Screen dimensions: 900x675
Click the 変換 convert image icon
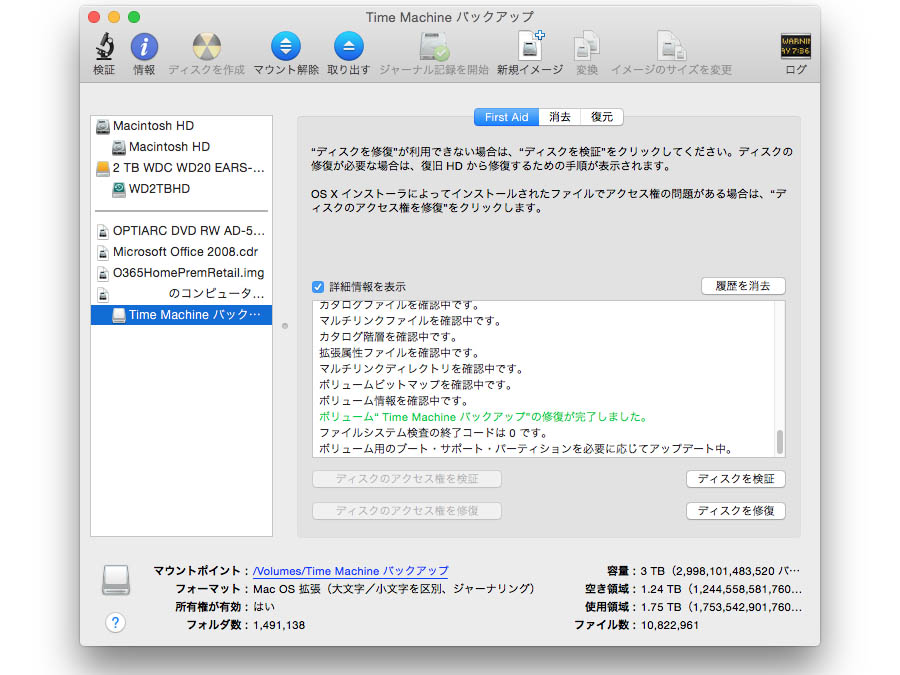[587, 46]
